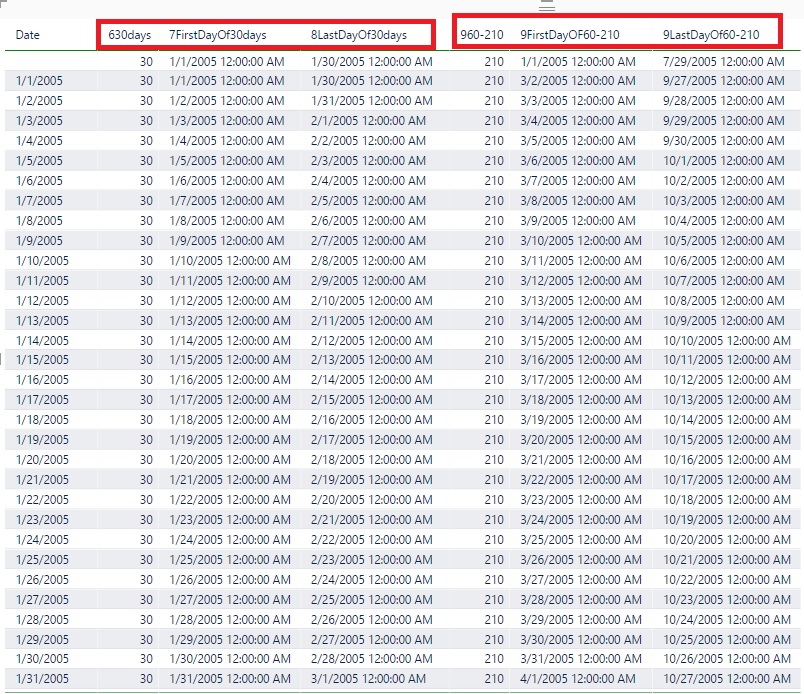Click the 1/23/2005 12:00:00 AM cell
Image resolution: width=804 pixels, height=694 pixels.
[x=230, y=520]
